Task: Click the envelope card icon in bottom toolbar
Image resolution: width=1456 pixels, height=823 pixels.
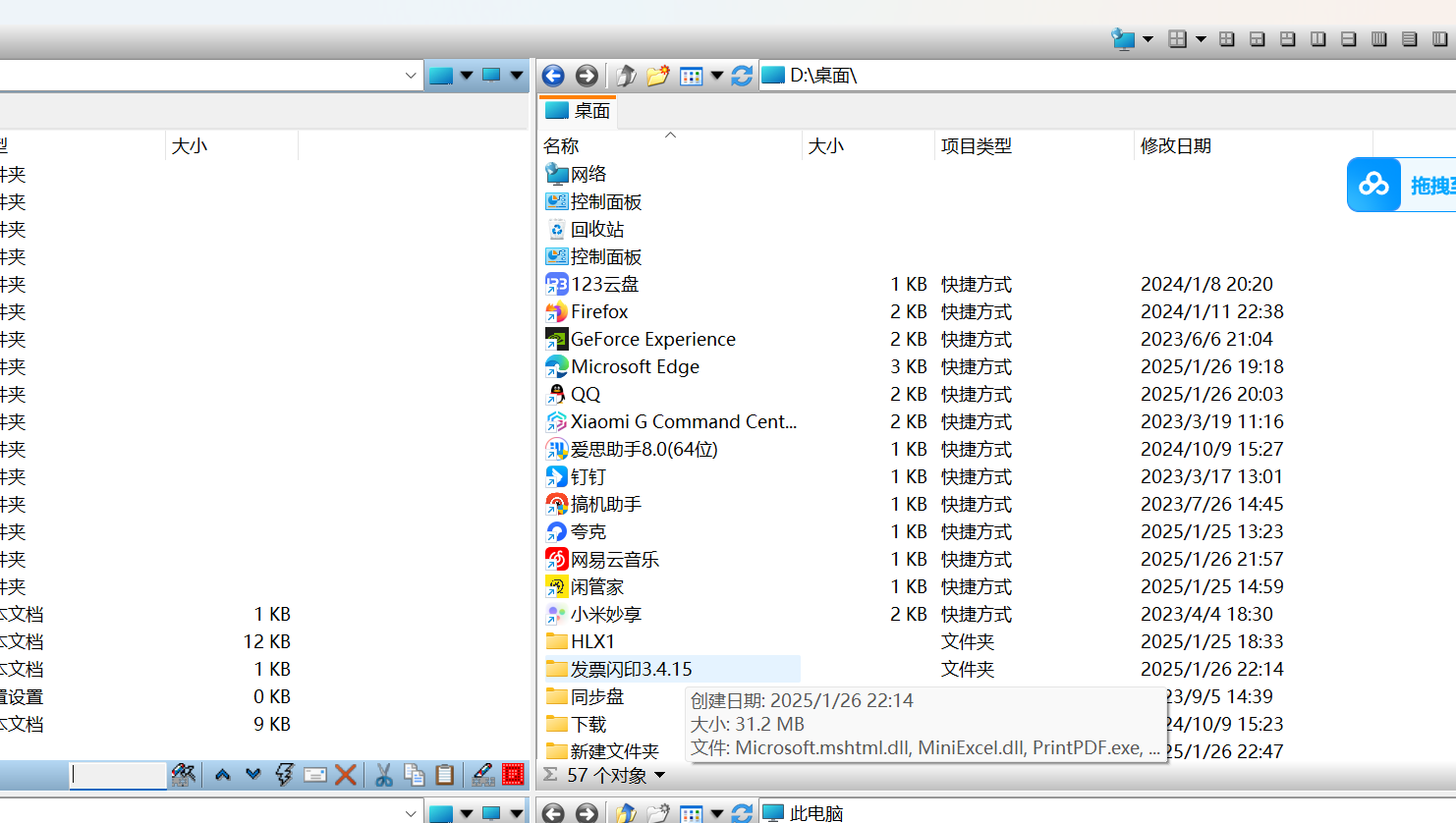Action: click(315, 775)
